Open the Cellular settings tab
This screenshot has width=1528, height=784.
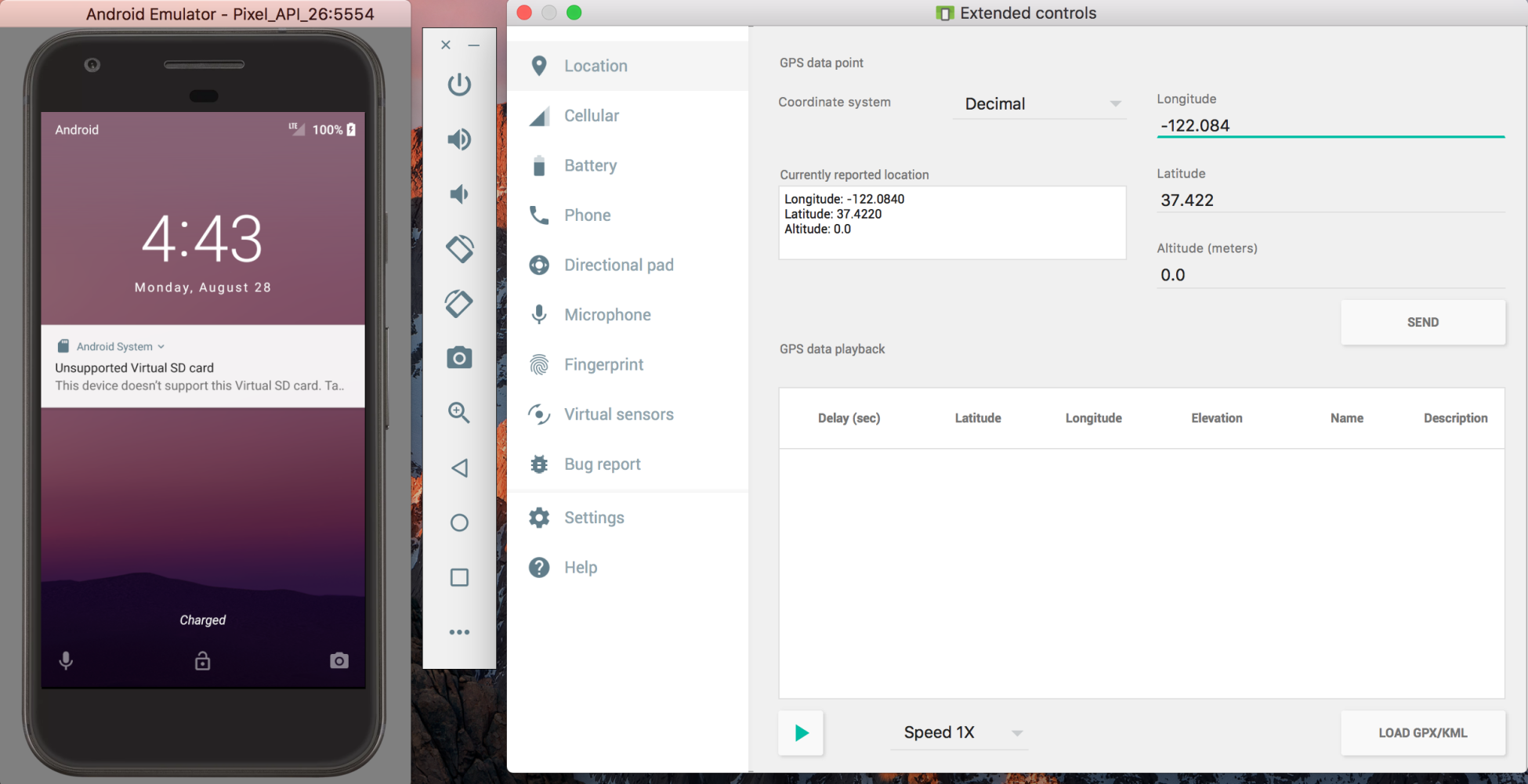[x=628, y=116]
